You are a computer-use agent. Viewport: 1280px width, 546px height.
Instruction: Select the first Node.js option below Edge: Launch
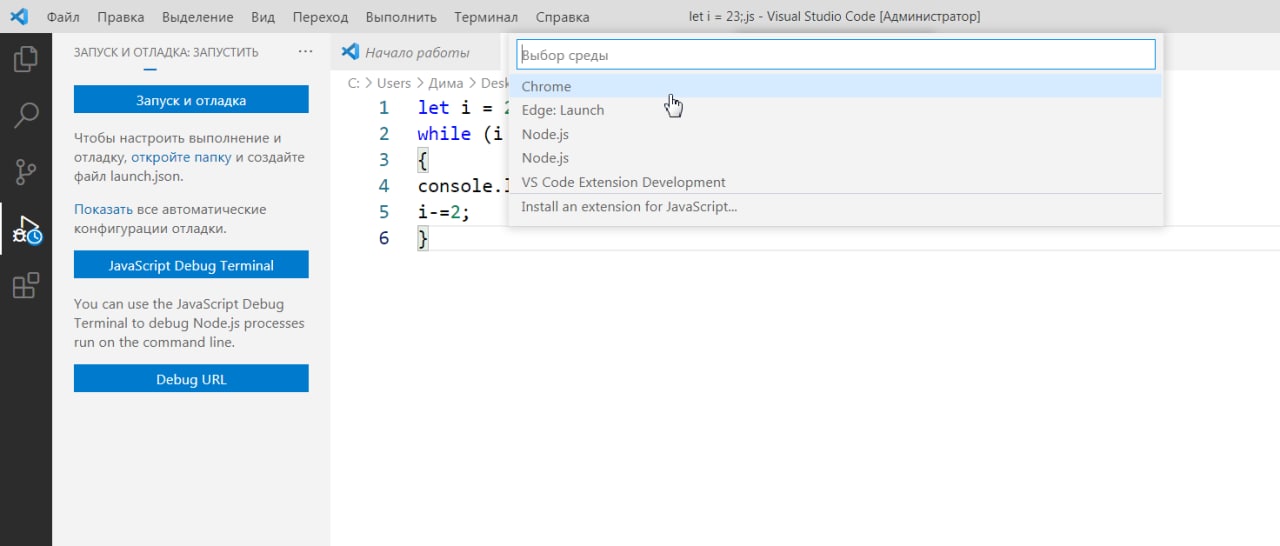coord(836,134)
